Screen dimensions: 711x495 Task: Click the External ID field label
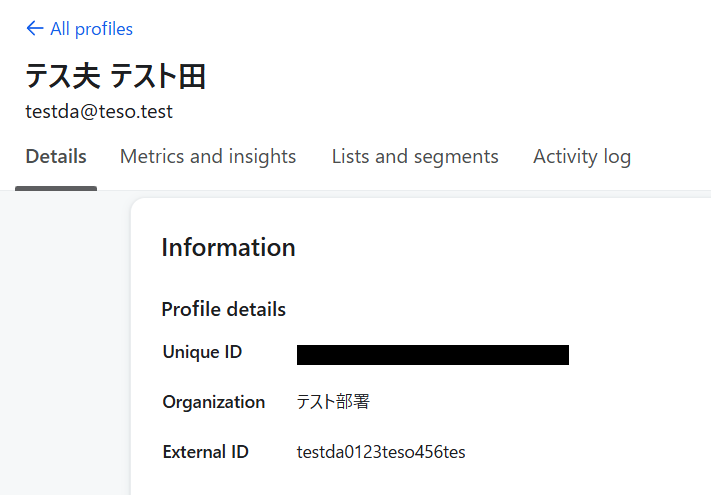[x=205, y=452]
